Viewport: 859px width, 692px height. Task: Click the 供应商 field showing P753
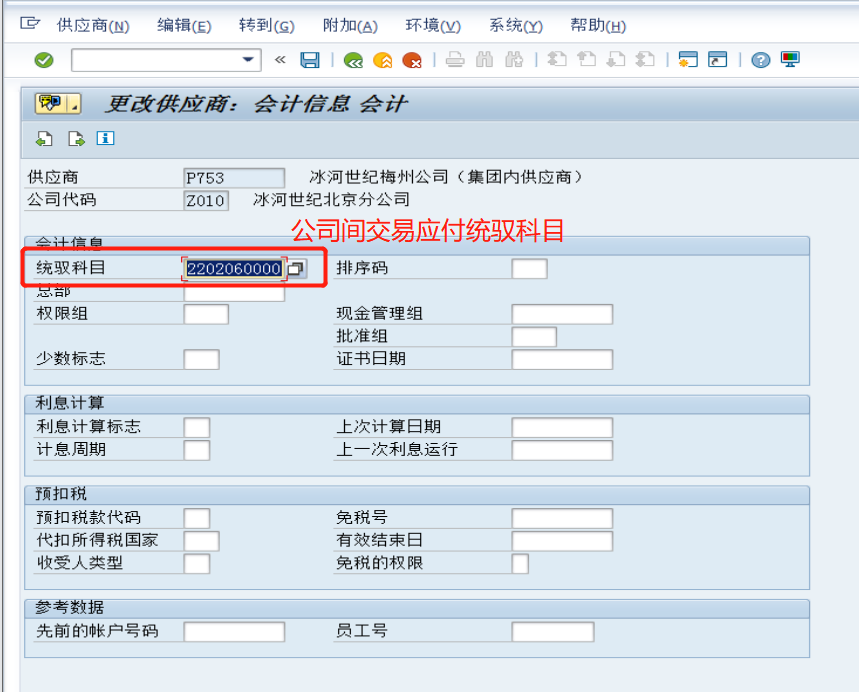coord(234,178)
